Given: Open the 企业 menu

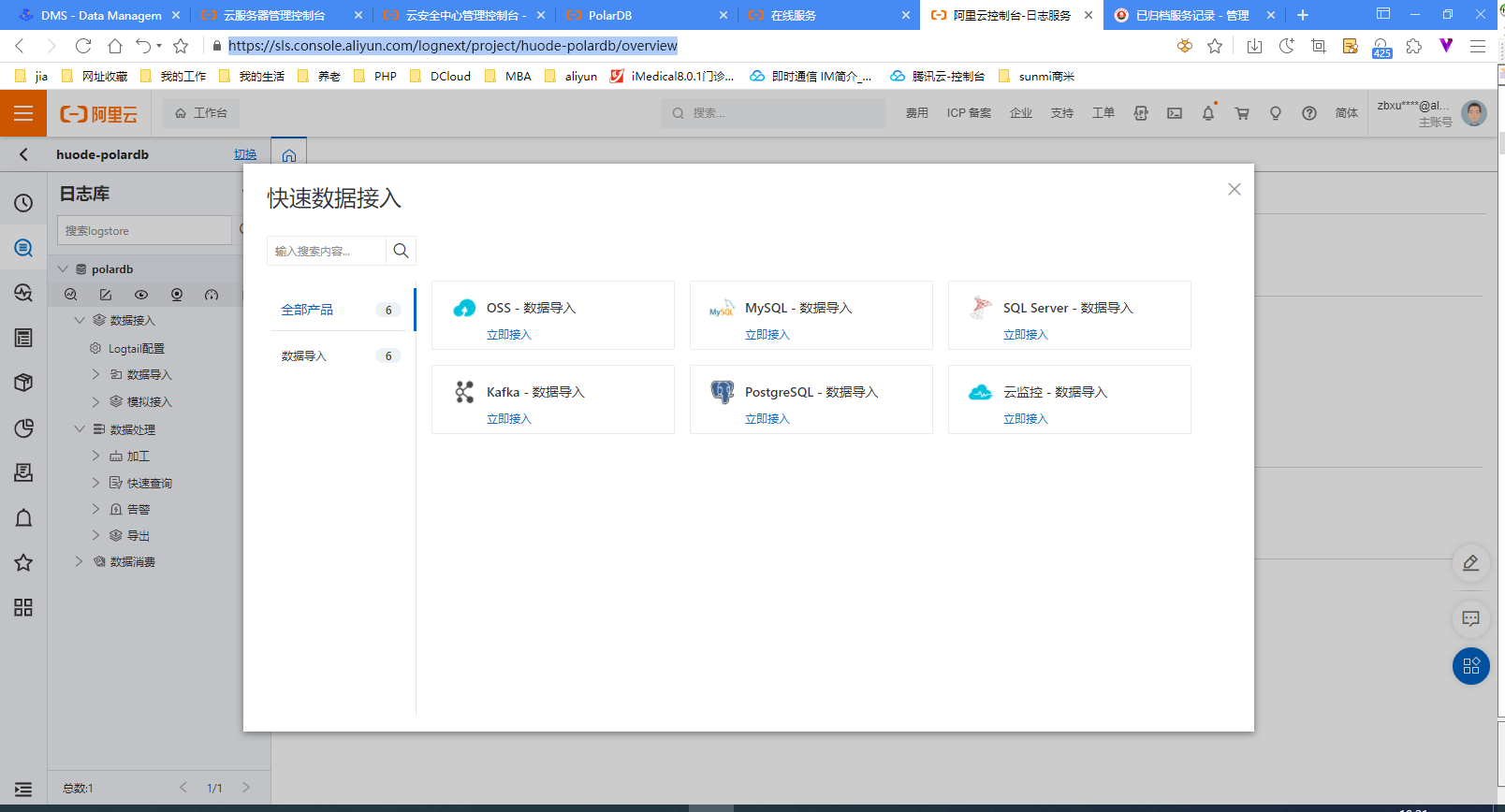Looking at the screenshot, I should pos(1021,113).
